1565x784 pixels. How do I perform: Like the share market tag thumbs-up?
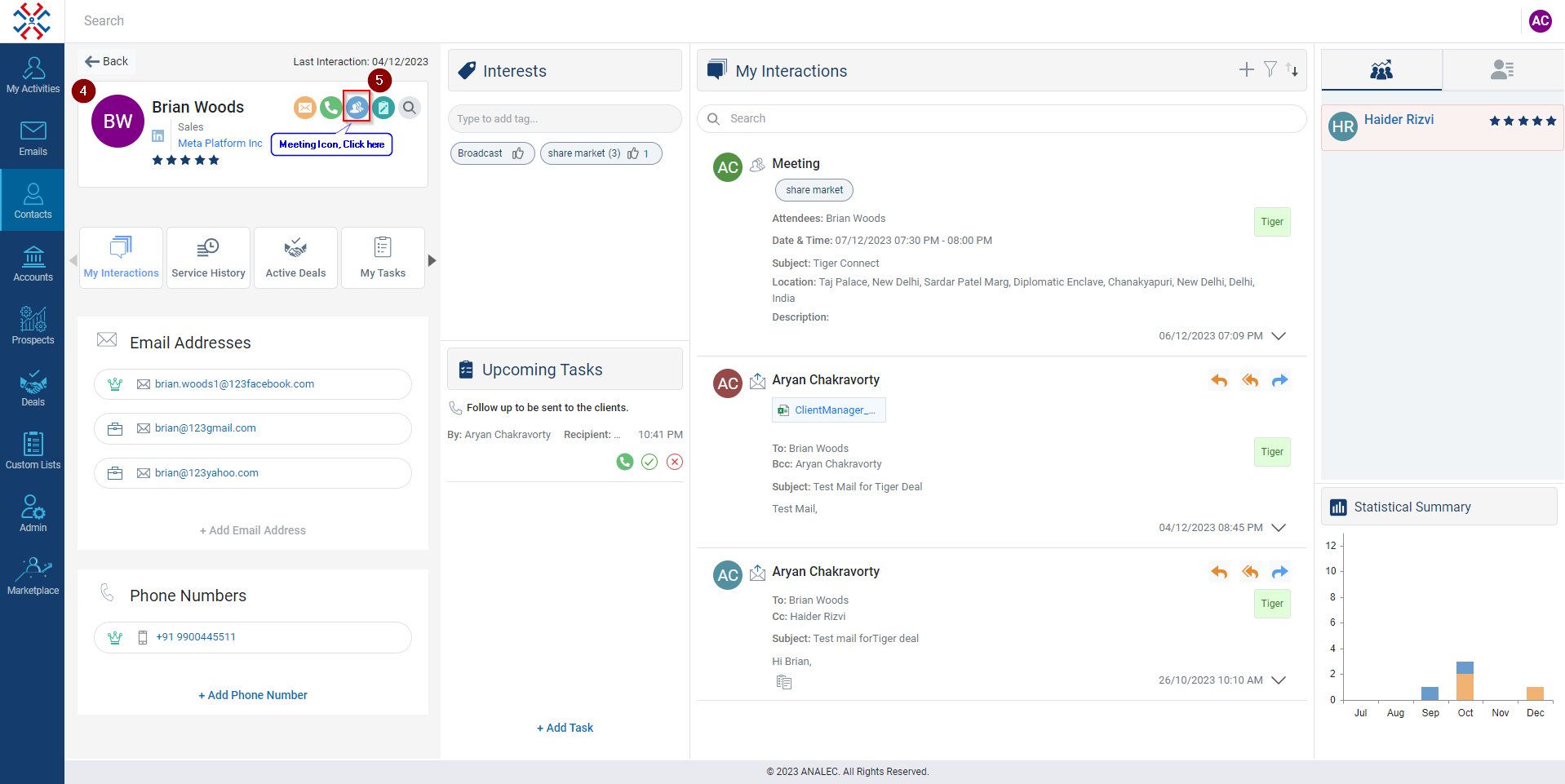(x=633, y=153)
